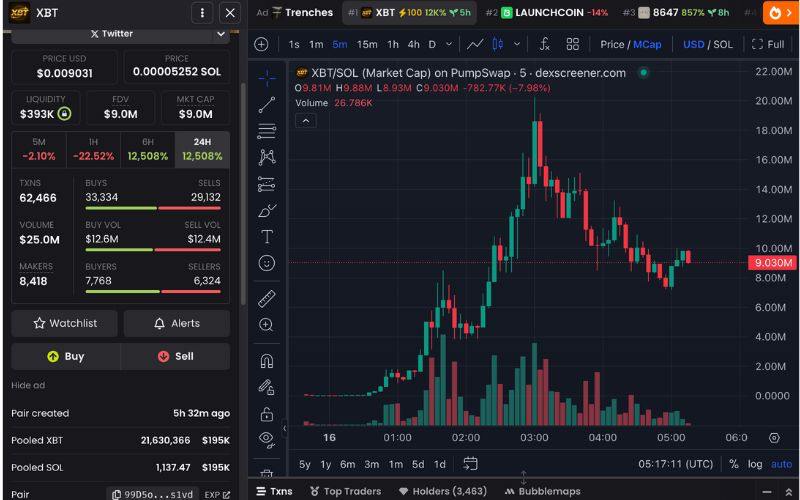Viewport: 800px width, 500px height.
Task: Open the trending #2 LAUNCHCOIN token
Action: pos(546,12)
